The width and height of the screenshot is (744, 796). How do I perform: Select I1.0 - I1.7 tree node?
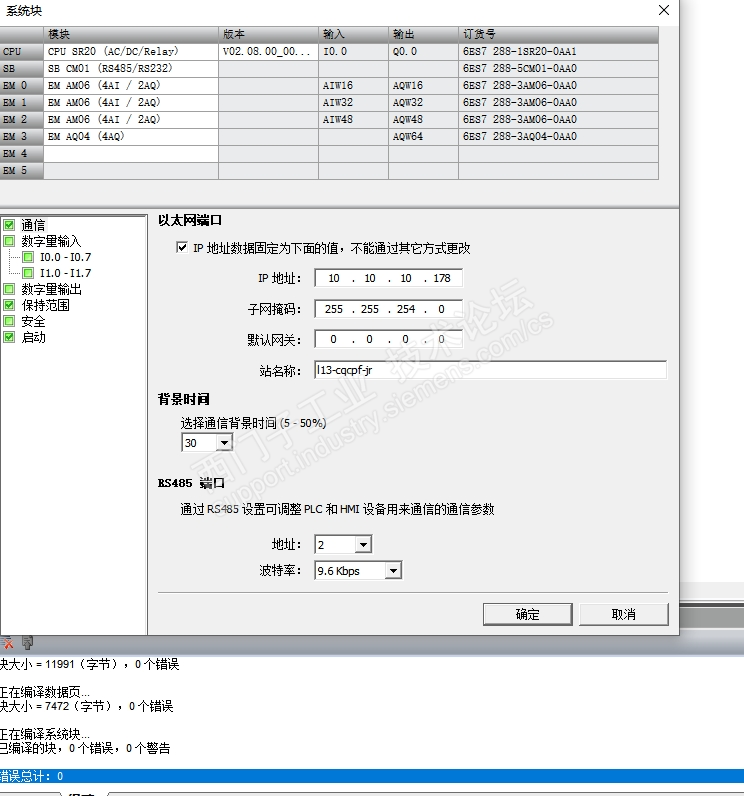tap(65, 273)
